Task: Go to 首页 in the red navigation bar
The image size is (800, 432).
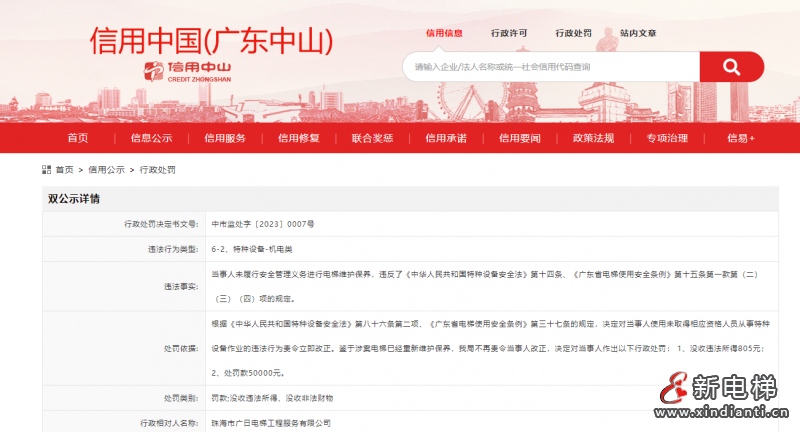Action: (78, 138)
